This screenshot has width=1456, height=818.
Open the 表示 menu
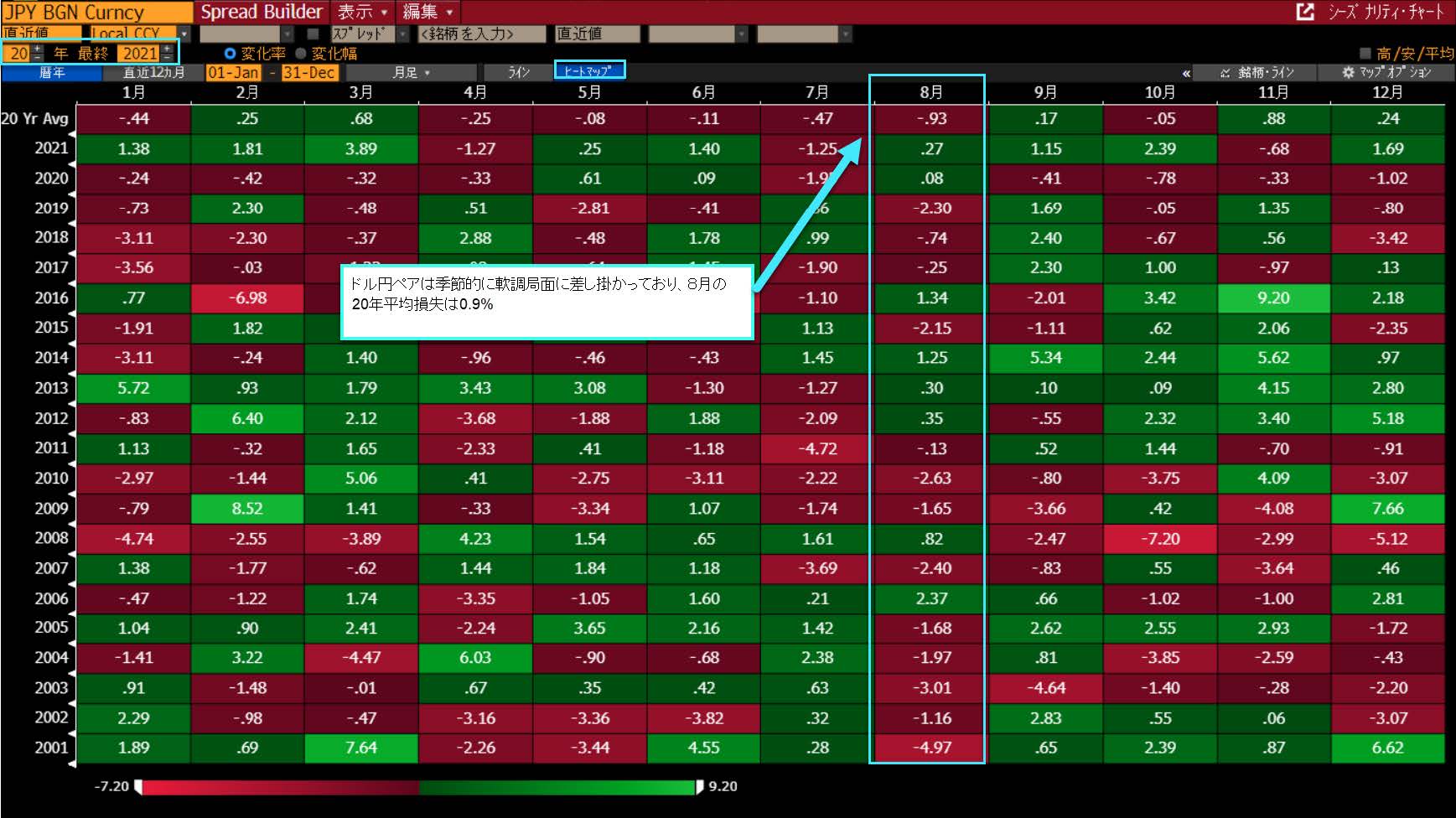pyautogui.click(x=362, y=12)
